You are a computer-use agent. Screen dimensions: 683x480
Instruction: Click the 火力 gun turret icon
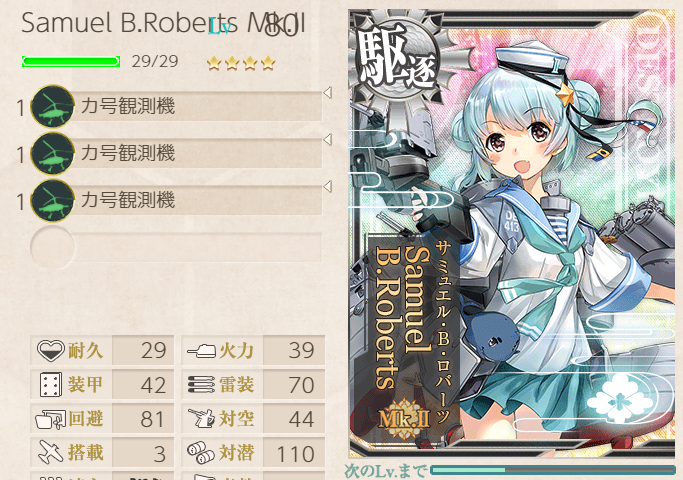(x=202, y=351)
